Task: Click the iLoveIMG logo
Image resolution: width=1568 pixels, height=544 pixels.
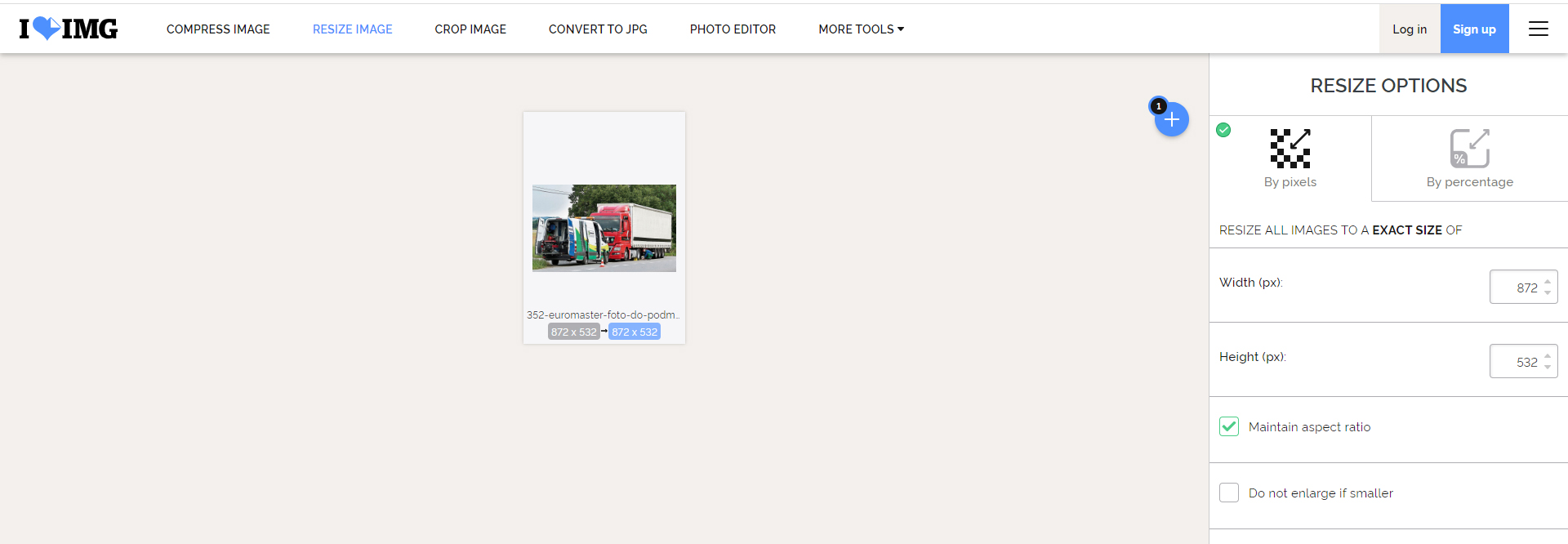Action: coord(69,29)
